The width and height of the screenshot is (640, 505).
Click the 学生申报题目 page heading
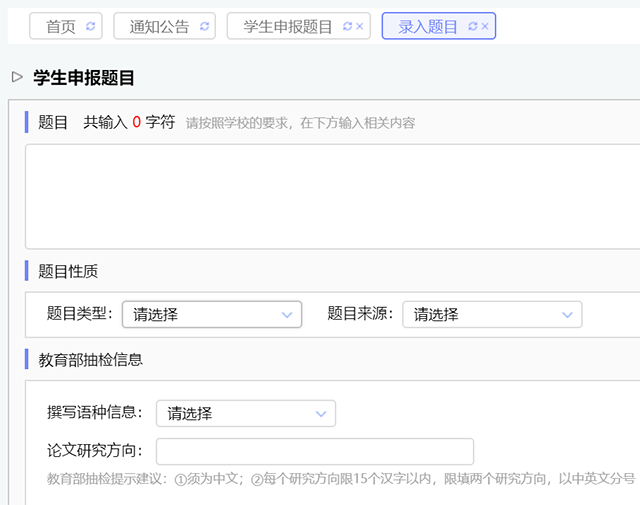[x=84, y=77]
